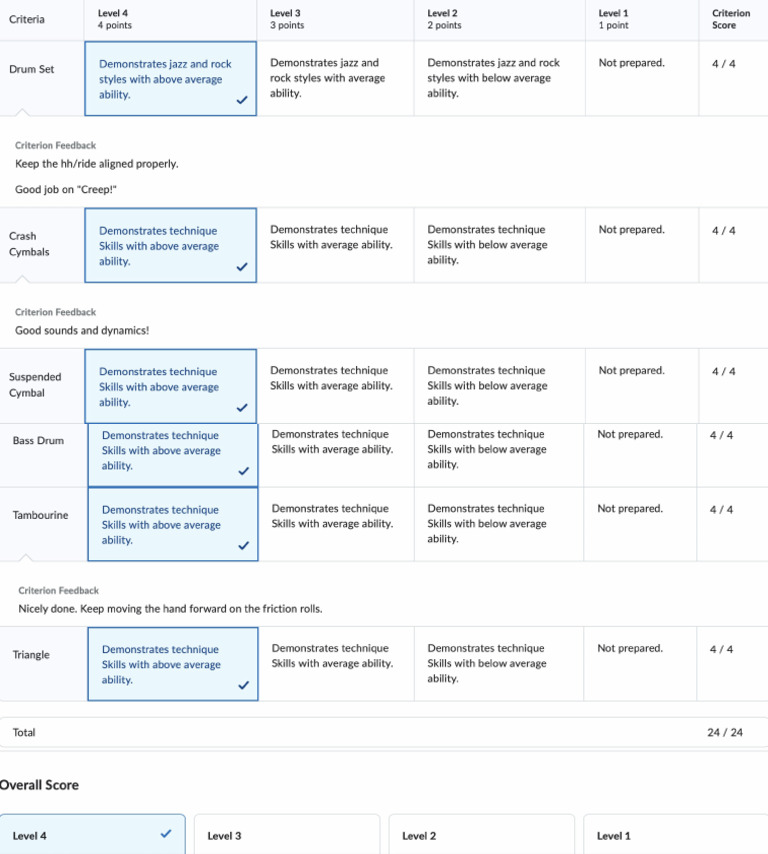Choose Overall Score Level 2 tile

(481, 835)
